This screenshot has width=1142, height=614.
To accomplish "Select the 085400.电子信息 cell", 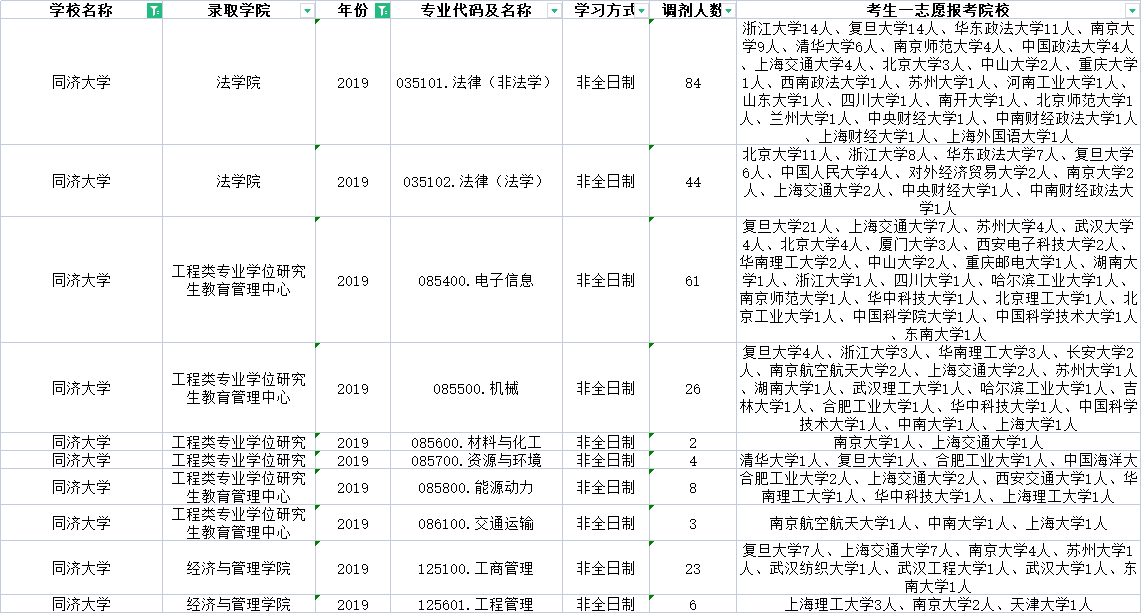I will click(x=477, y=281).
